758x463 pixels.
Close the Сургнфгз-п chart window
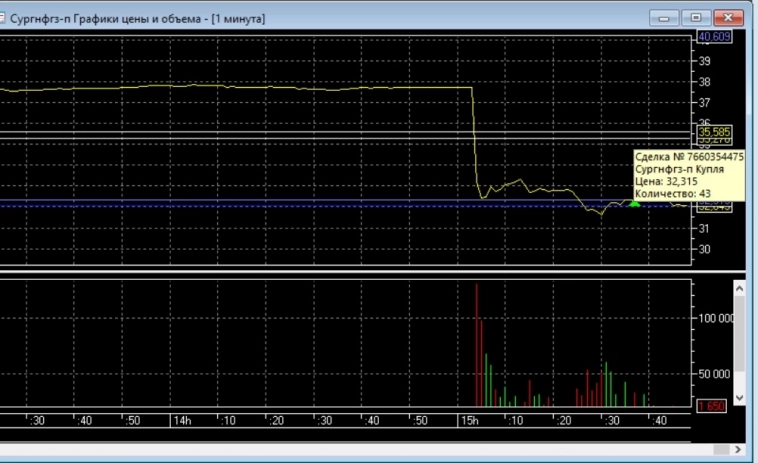tap(729, 18)
